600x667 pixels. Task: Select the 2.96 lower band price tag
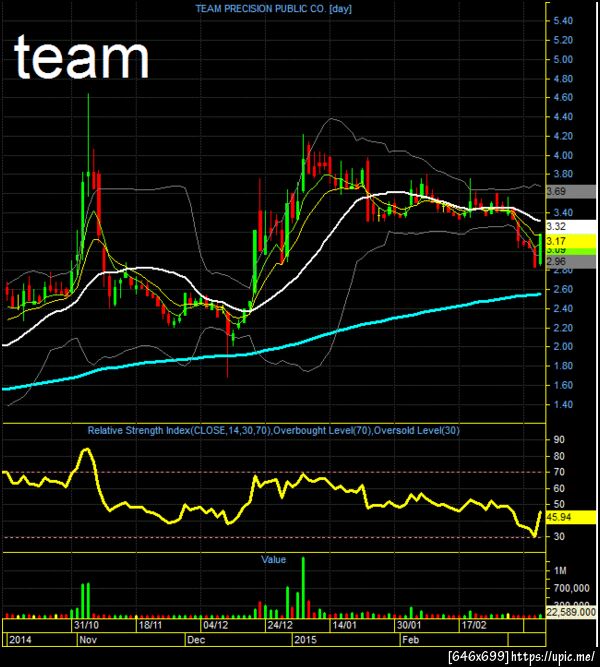pos(571,262)
